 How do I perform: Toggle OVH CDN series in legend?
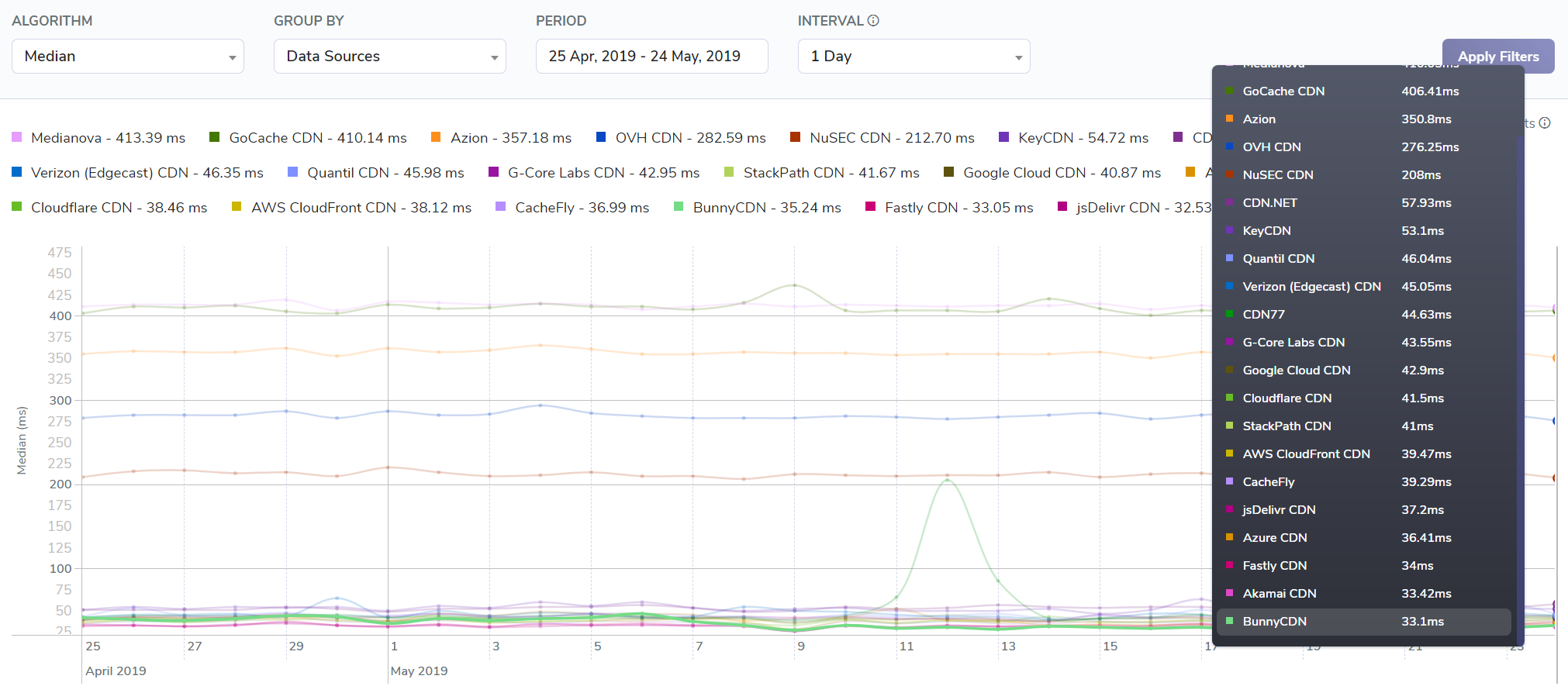click(x=681, y=138)
